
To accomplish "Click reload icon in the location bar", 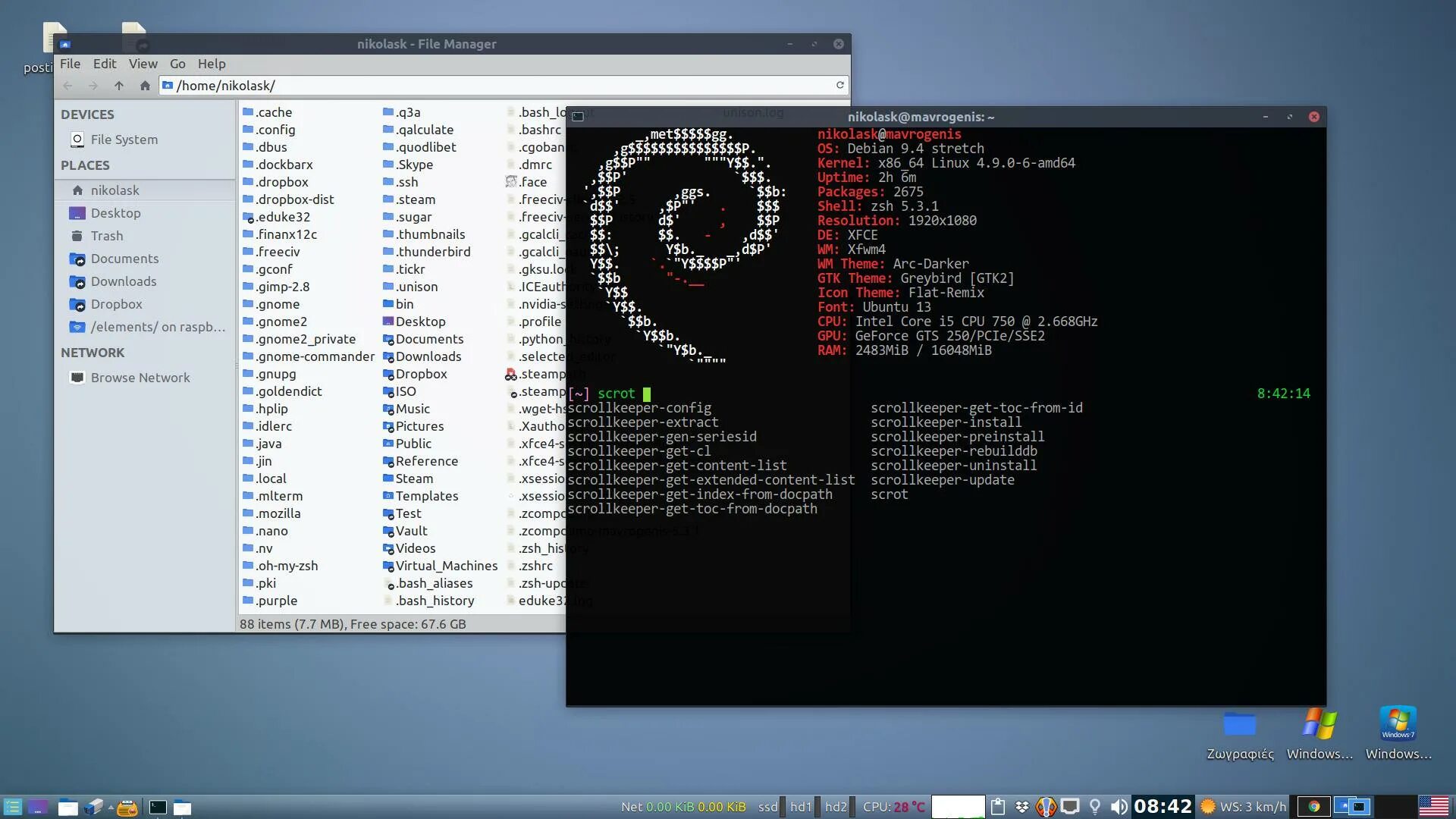I will click(x=839, y=85).
